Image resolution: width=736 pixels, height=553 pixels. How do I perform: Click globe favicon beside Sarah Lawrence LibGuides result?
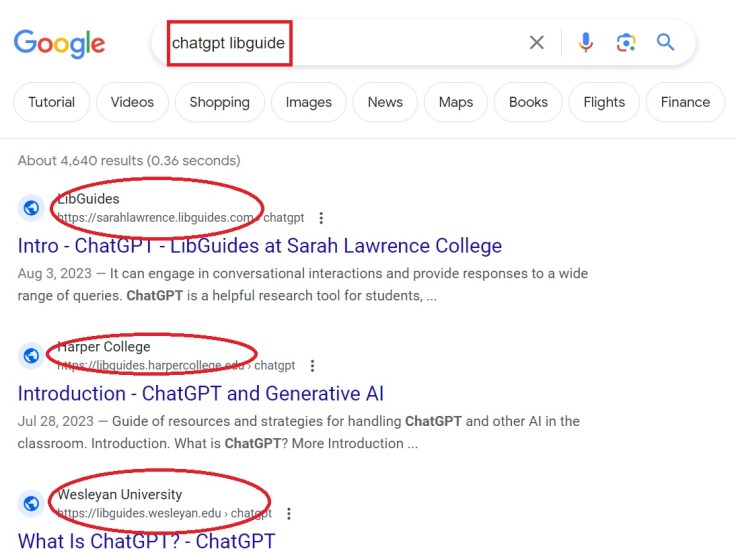point(32,208)
